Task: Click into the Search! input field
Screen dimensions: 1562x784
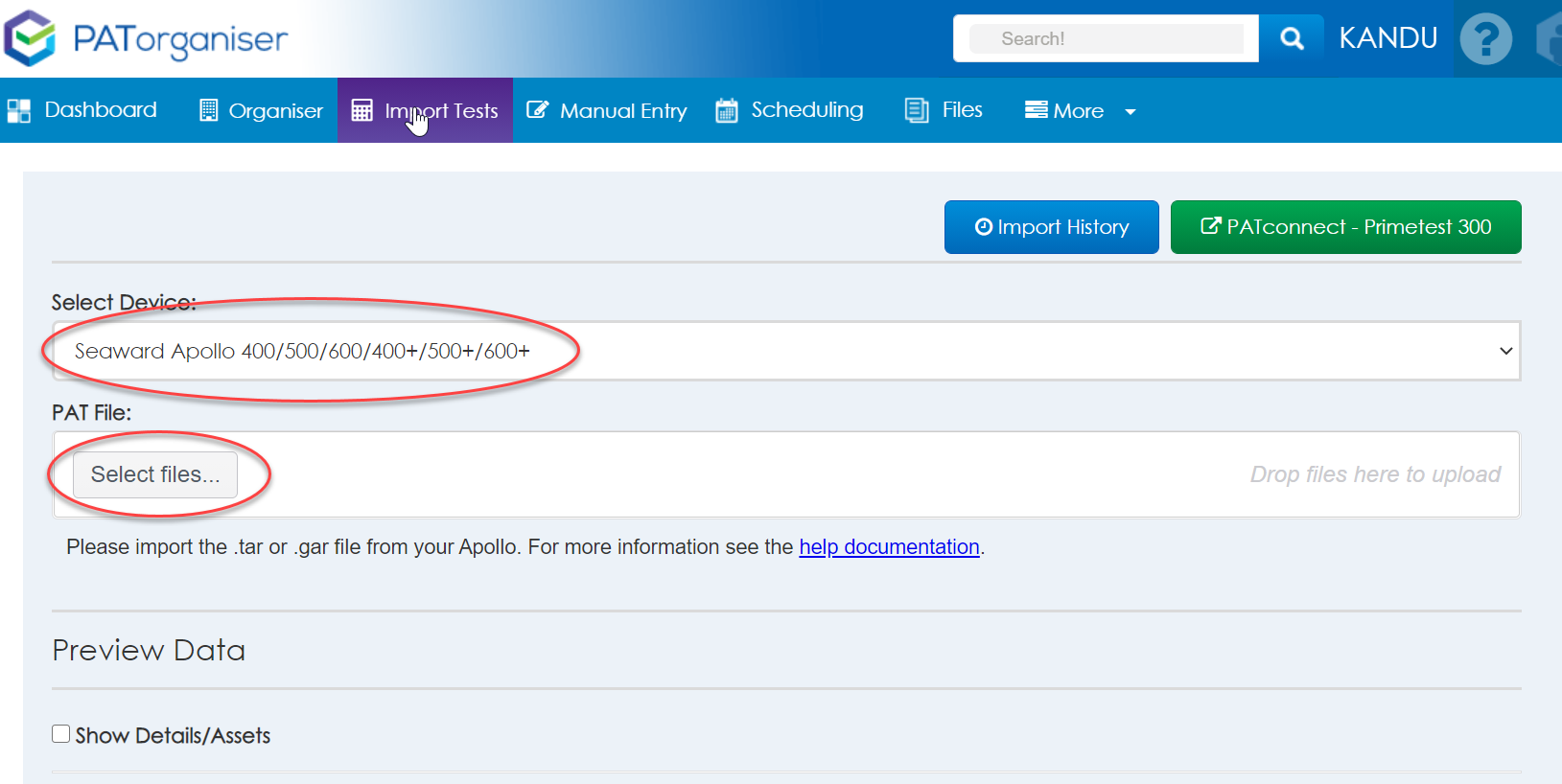Action: pyautogui.click(x=1107, y=39)
